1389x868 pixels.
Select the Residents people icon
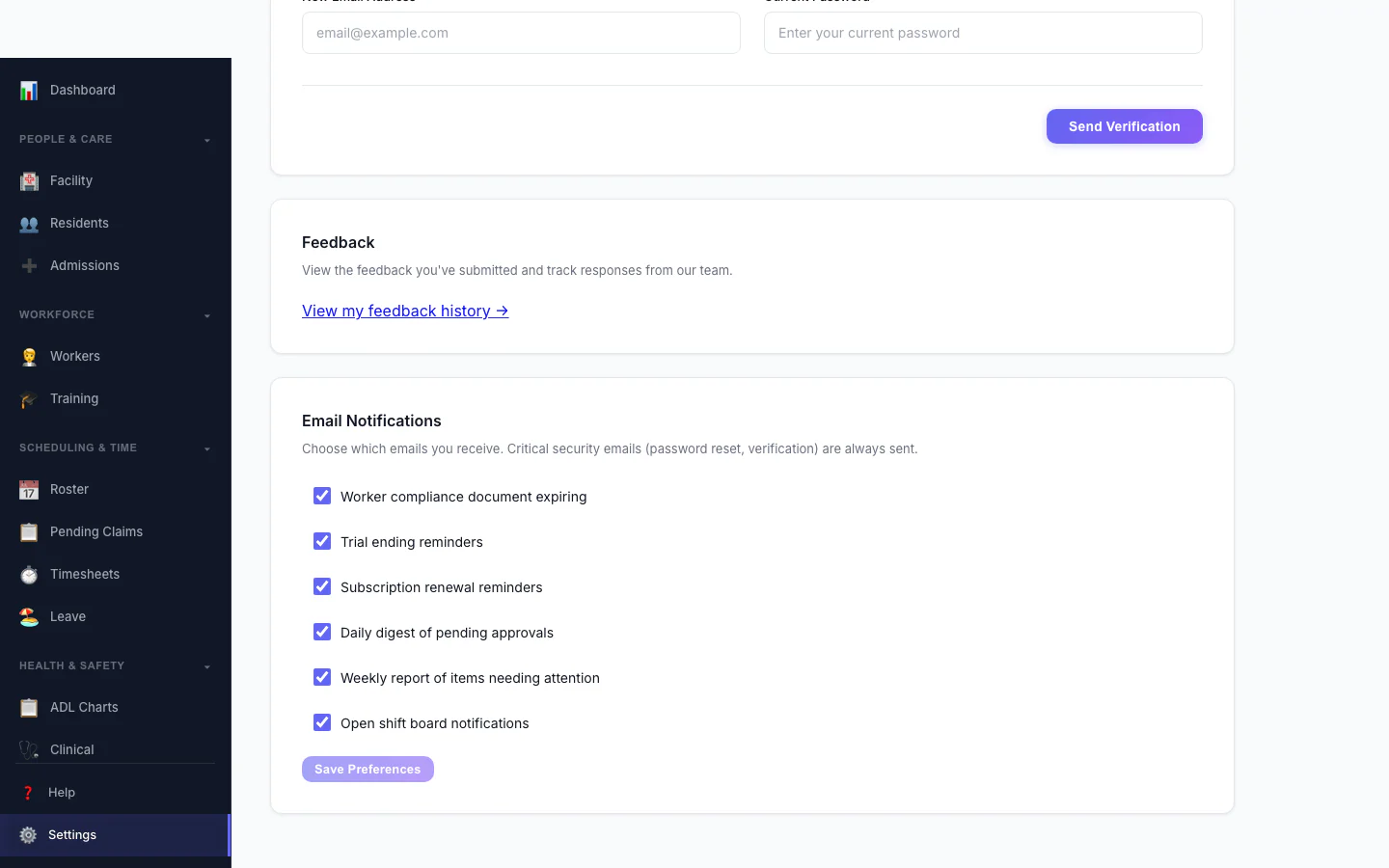click(29, 224)
